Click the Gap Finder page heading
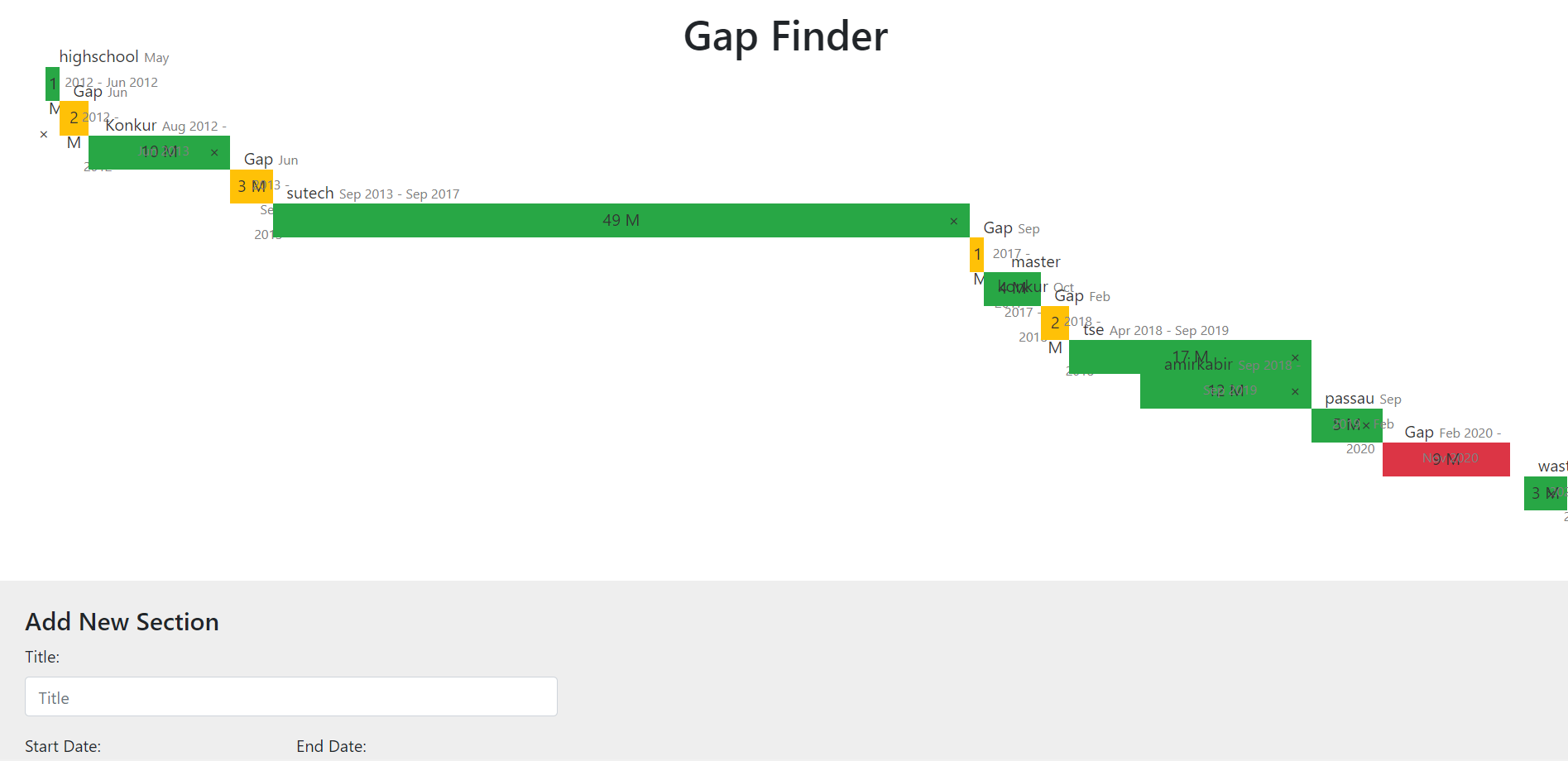 (x=784, y=36)
